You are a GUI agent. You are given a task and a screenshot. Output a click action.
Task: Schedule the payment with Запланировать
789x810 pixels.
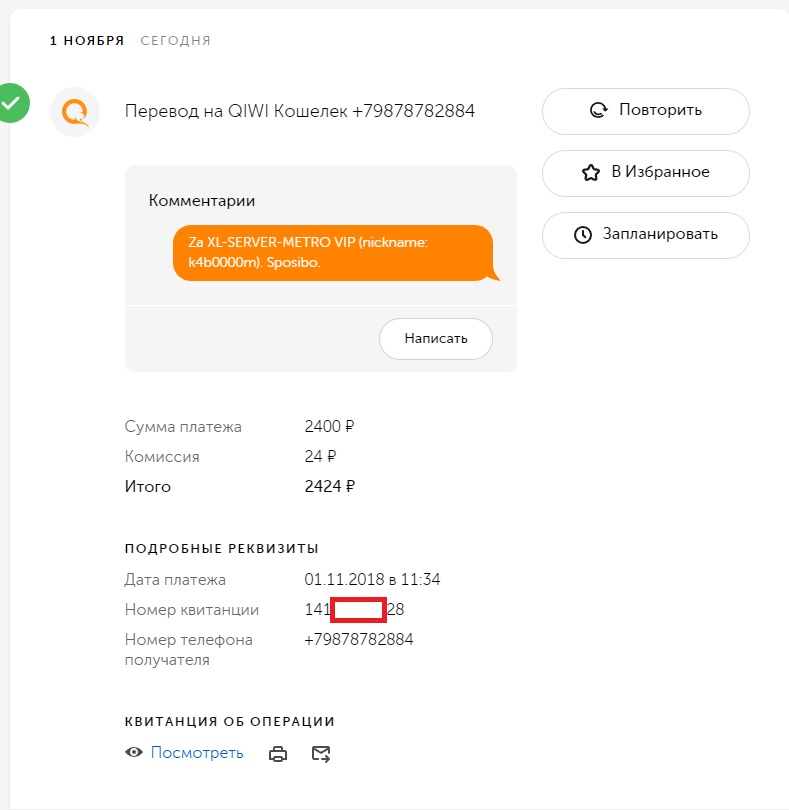(x=645, y=235)
